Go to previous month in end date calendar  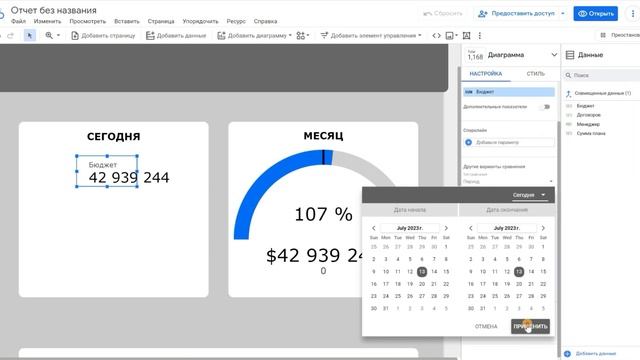point(471,228)
